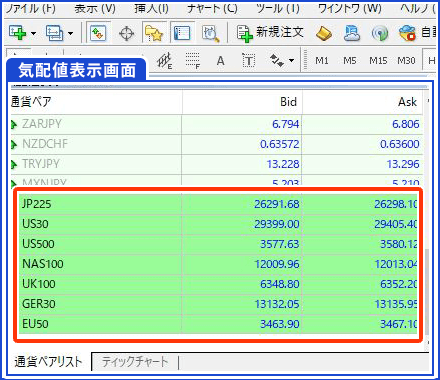The height and width of the screenshot is (380, 440).
Task: Select the TRYJPY row
Action: point(217,164)
